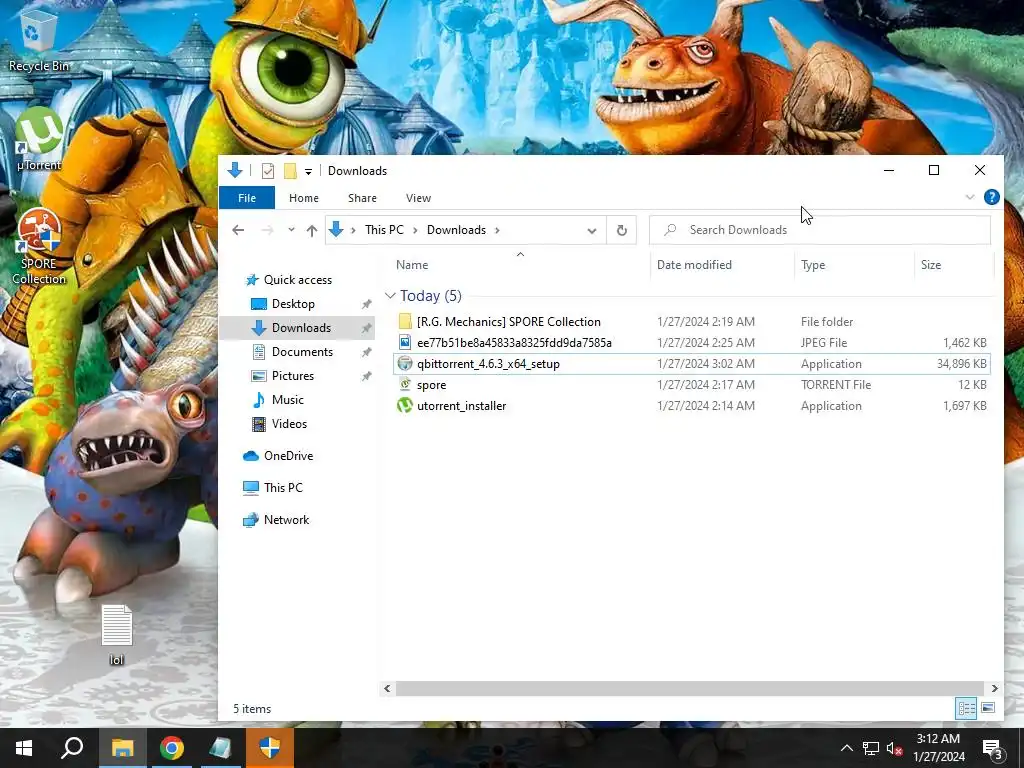Click the horizontal scrollbar right arrow

click(994, 688)
